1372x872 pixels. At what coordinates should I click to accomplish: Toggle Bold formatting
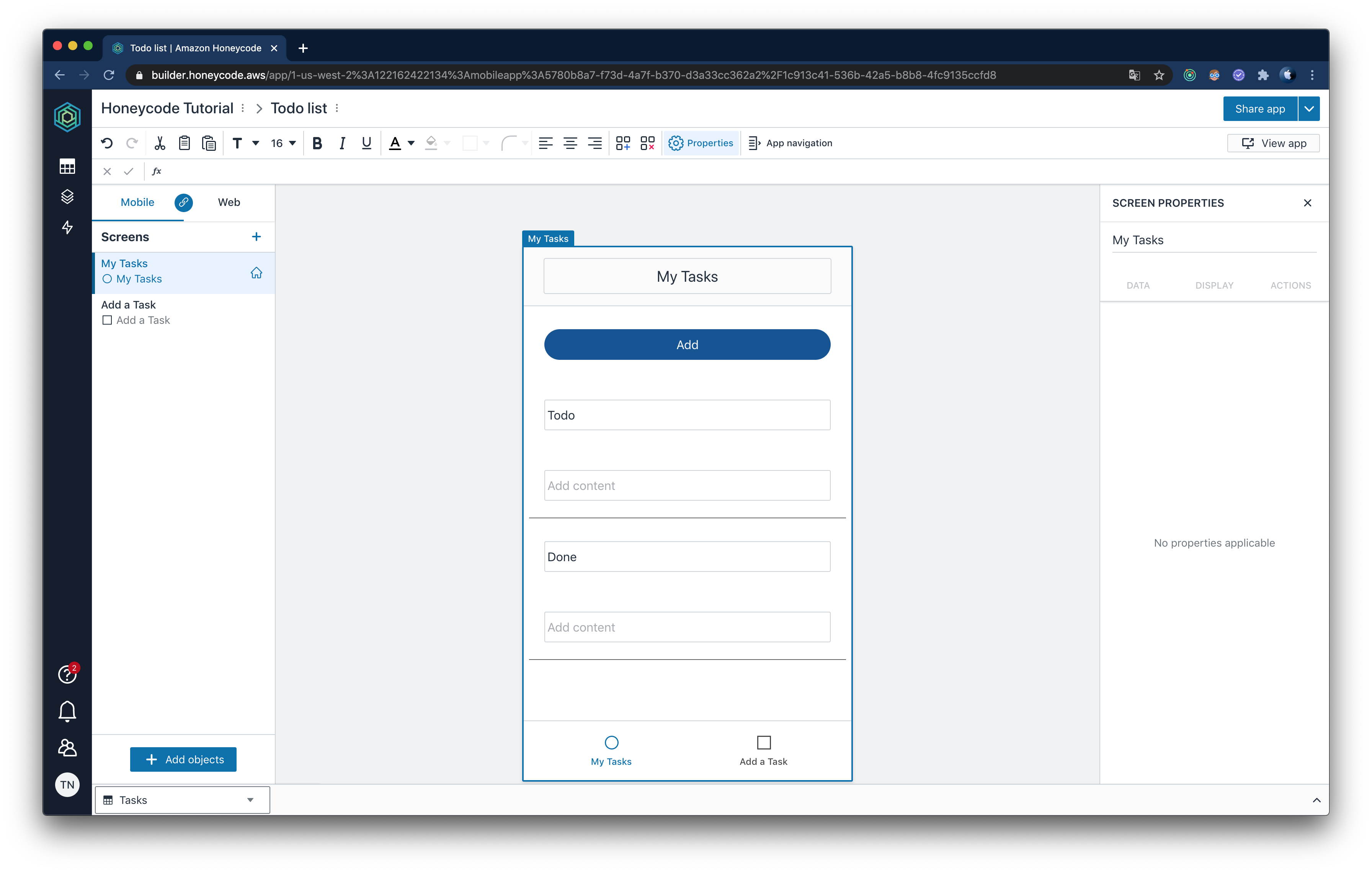(317, 143)
